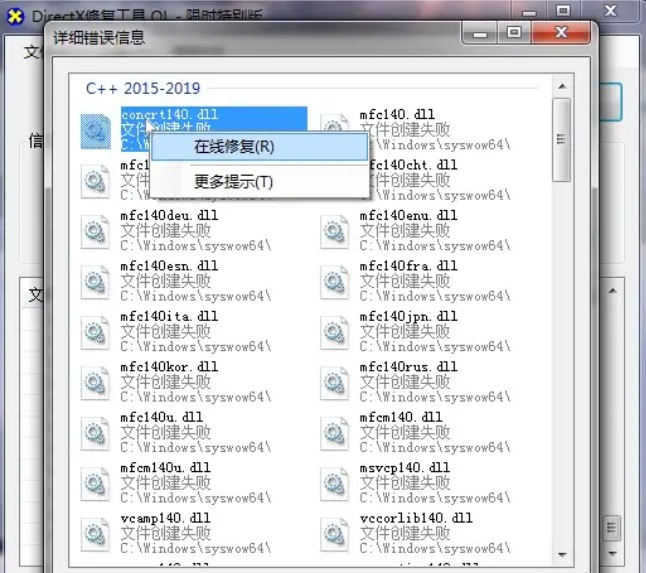Click main window log scroll up arrow

coord(613,291)
